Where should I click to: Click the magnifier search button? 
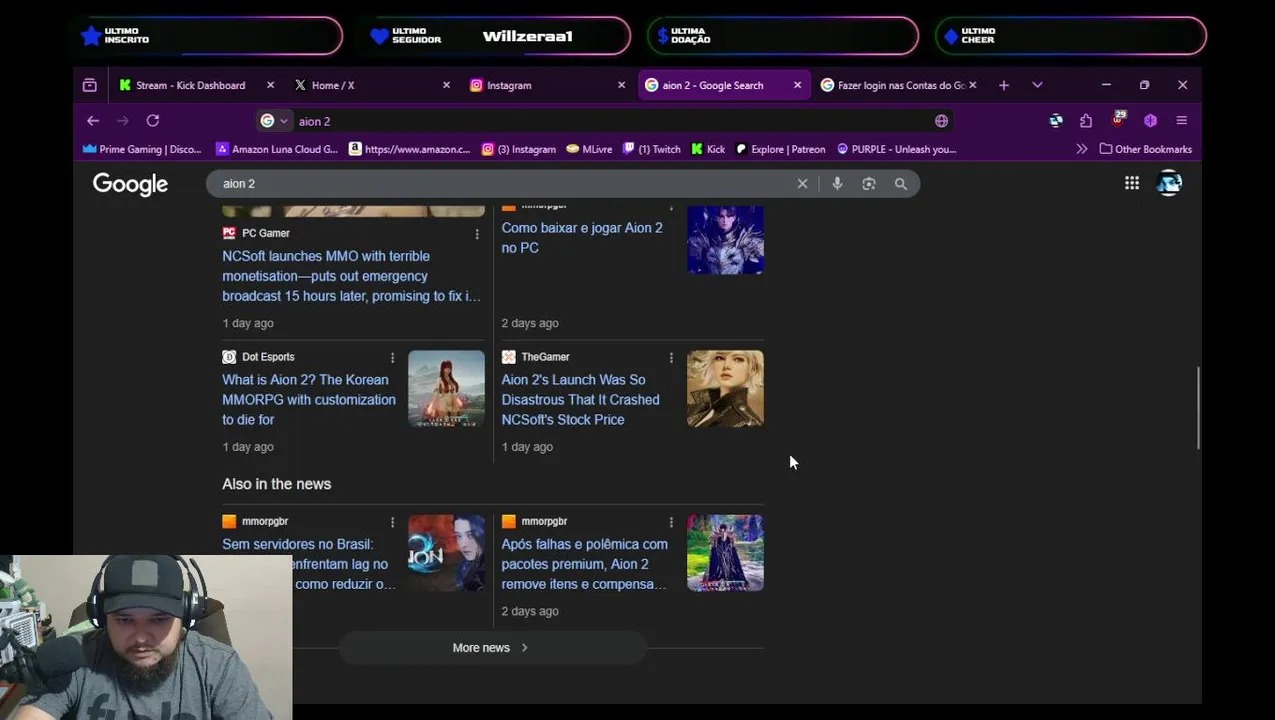901,184
